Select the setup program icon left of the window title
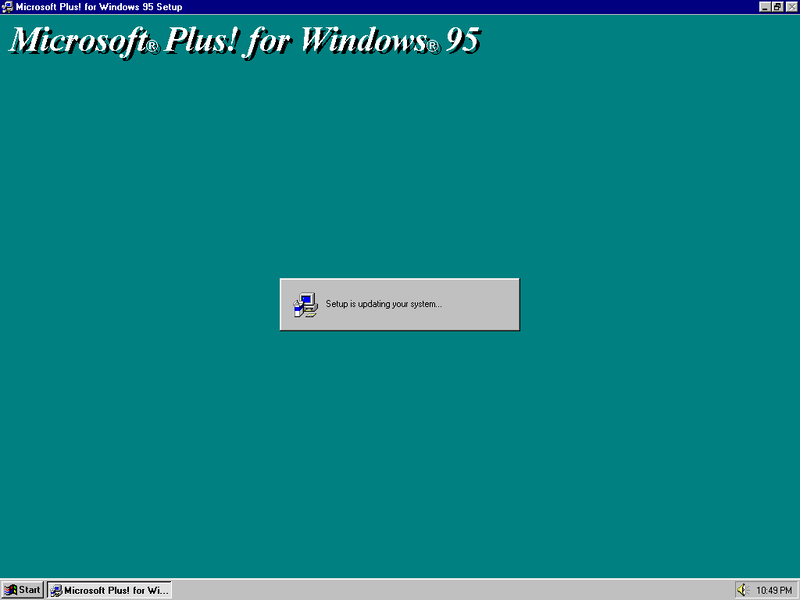The width and height of the screenshot is (800, 600). [x=8, y=6]
